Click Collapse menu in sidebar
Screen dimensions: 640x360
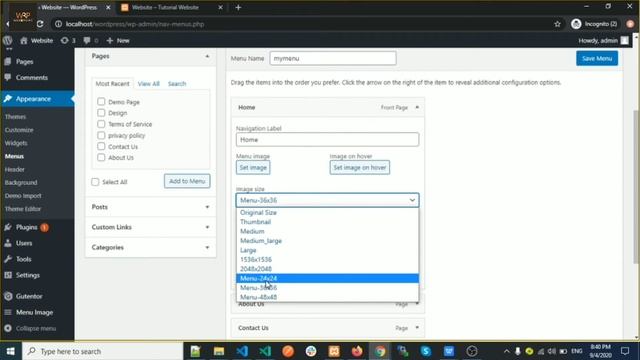tap(37, 328)
